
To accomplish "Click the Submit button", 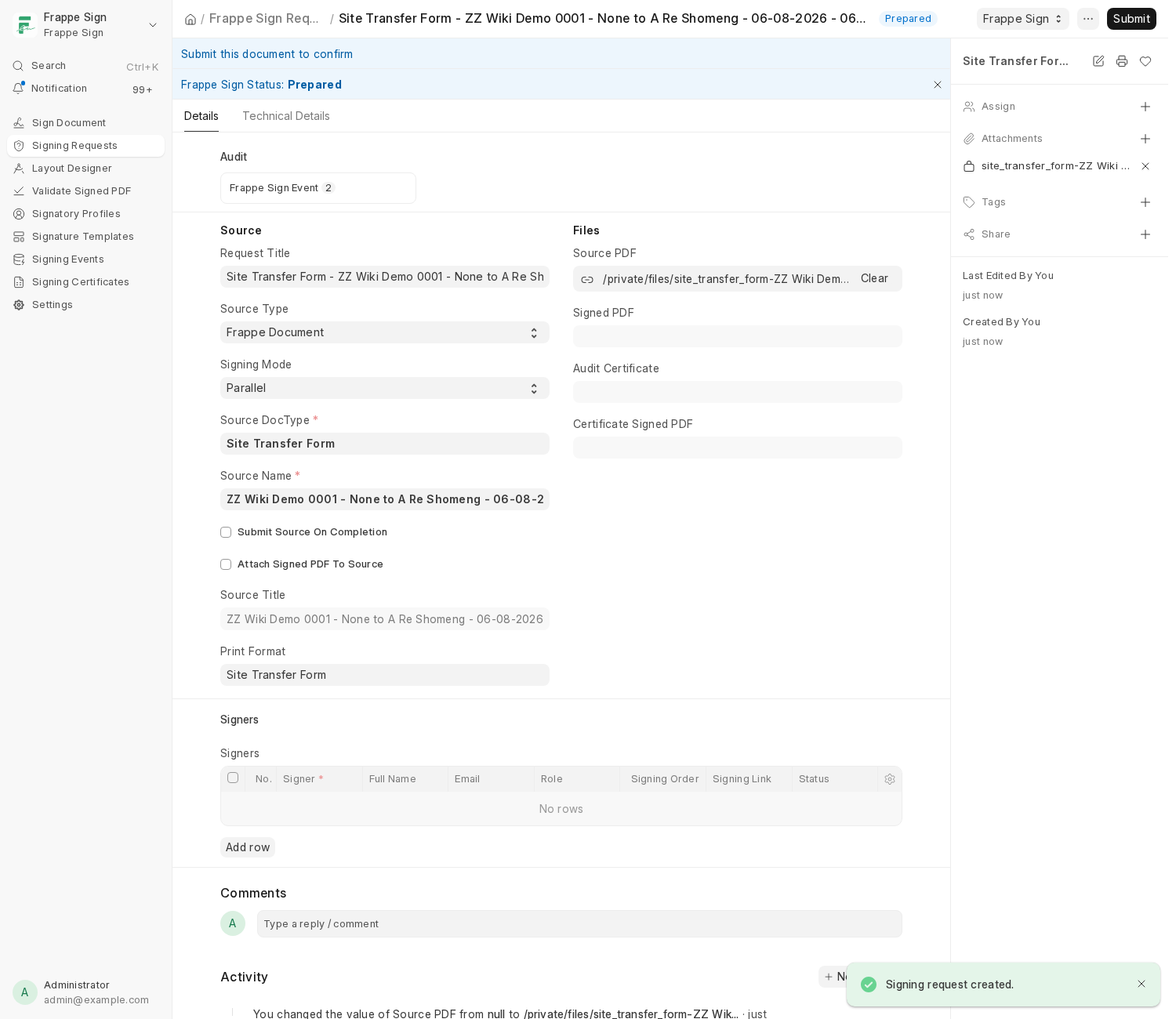I will coord(1131,19).
